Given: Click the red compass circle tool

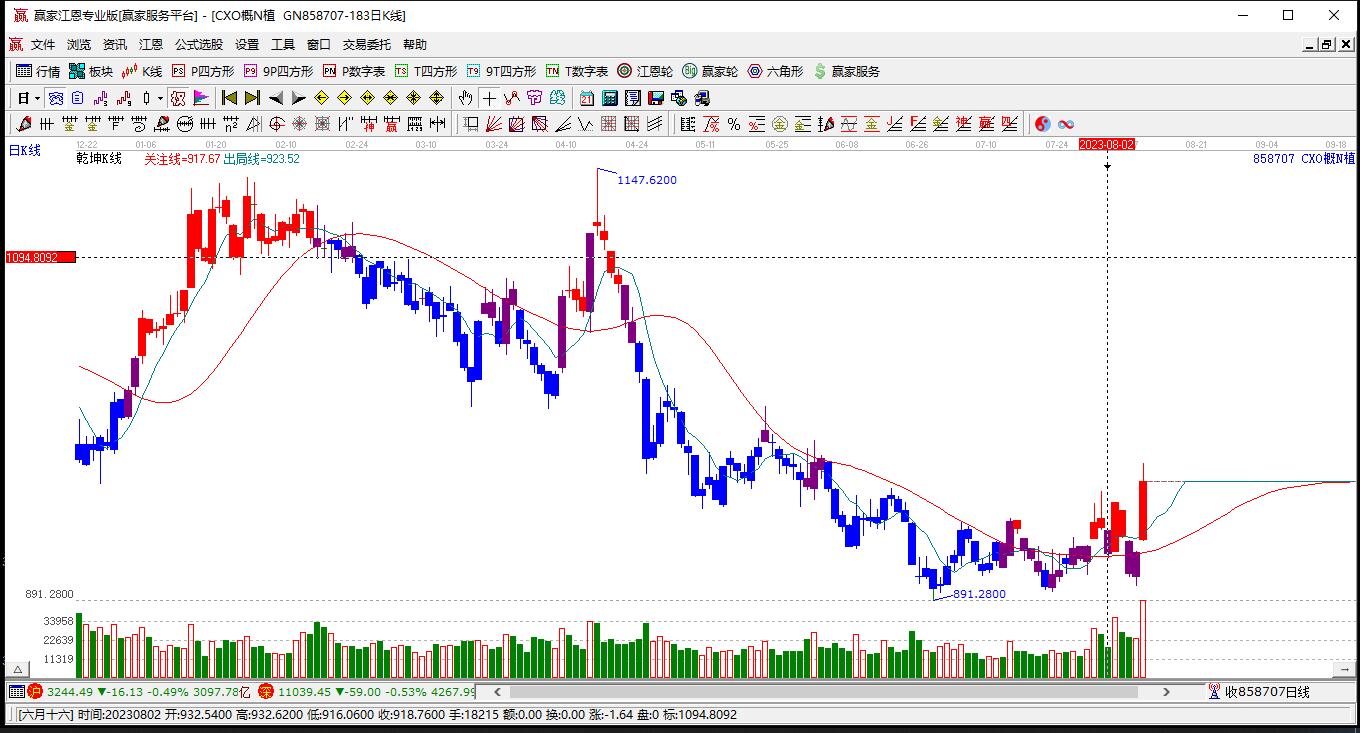Looking at the screenshot, I should tap(277, 124).
